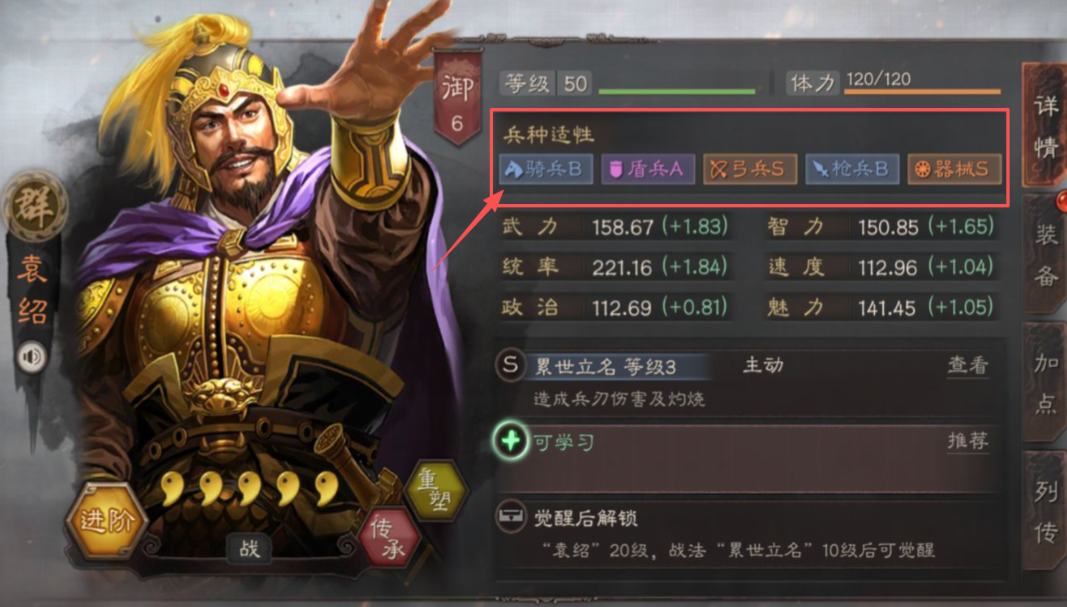This screenshot has width=1067, height=607.
Task: Tap the 进阶 hexagon icon
Action: point(105,520)
